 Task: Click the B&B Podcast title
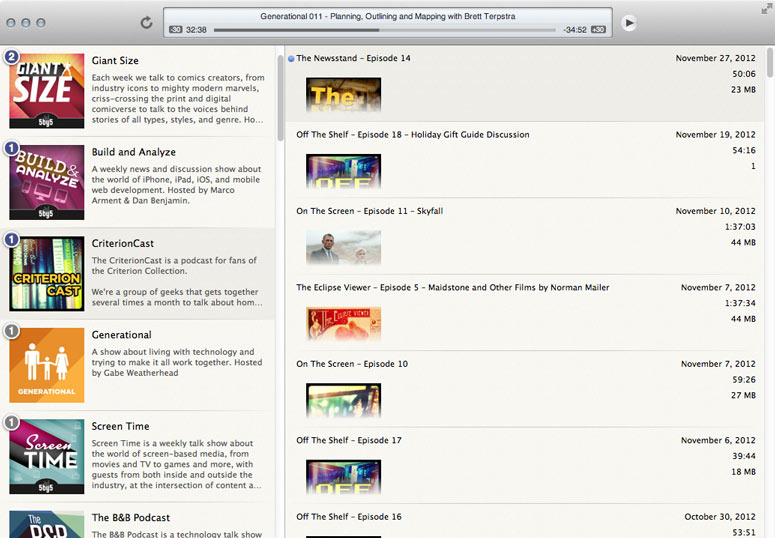[x=131, y=518]
